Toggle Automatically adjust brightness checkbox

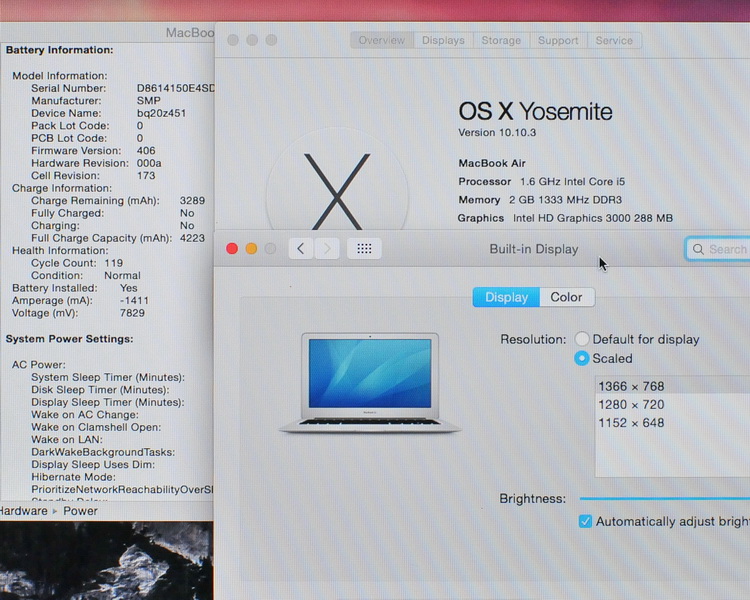click(x=585, y=521)
